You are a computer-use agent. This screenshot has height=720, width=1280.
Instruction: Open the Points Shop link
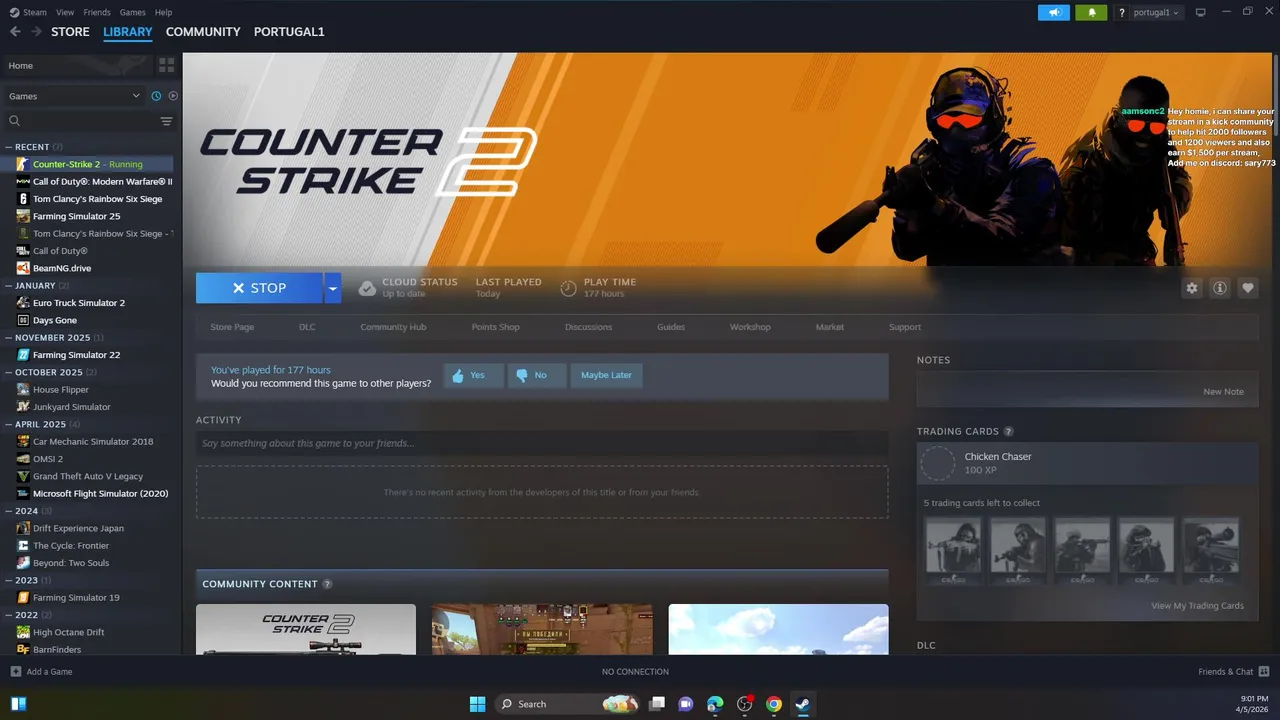point(496,327)
